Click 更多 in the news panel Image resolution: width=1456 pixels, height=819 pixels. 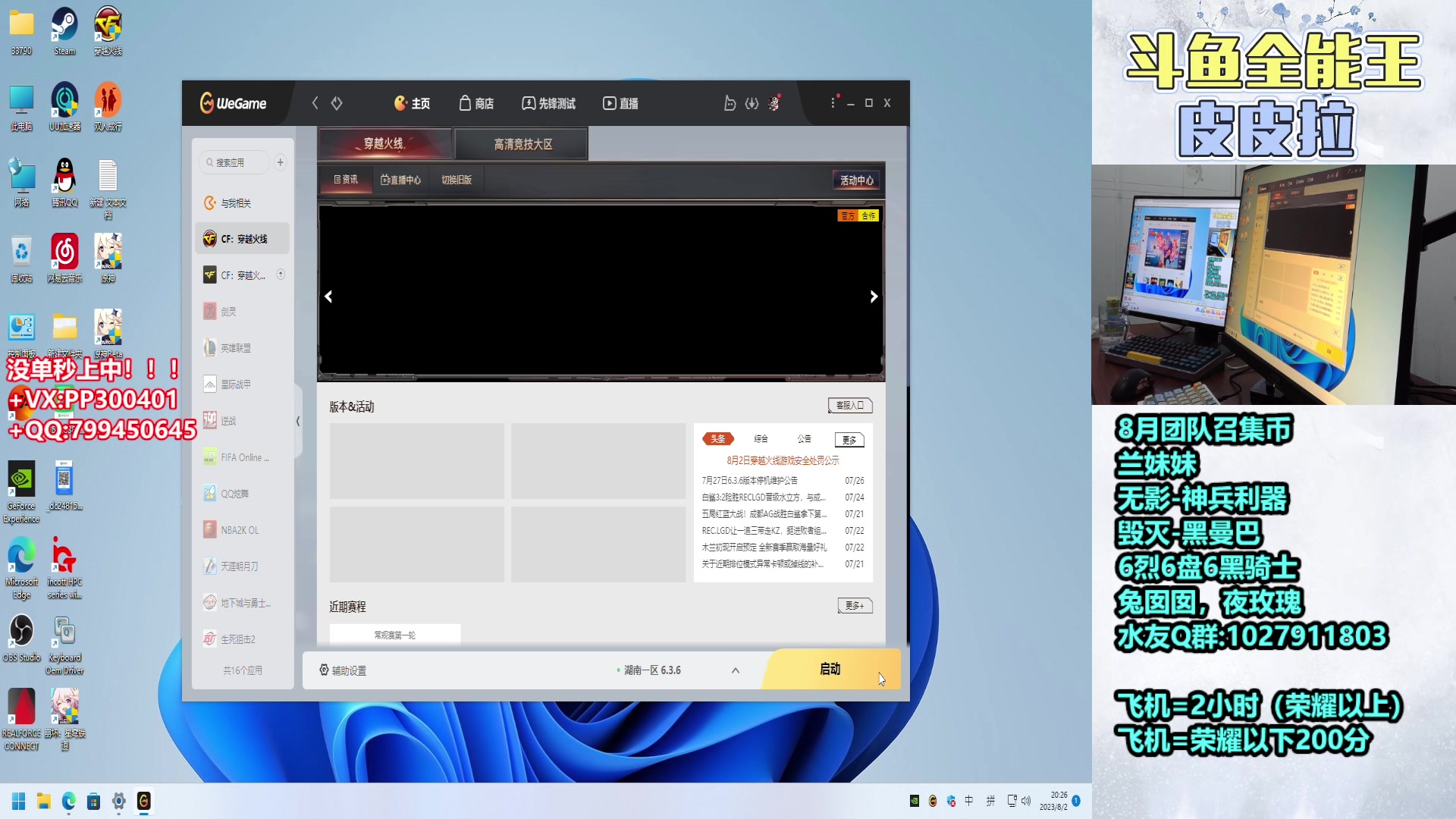[x=849, y=440]
